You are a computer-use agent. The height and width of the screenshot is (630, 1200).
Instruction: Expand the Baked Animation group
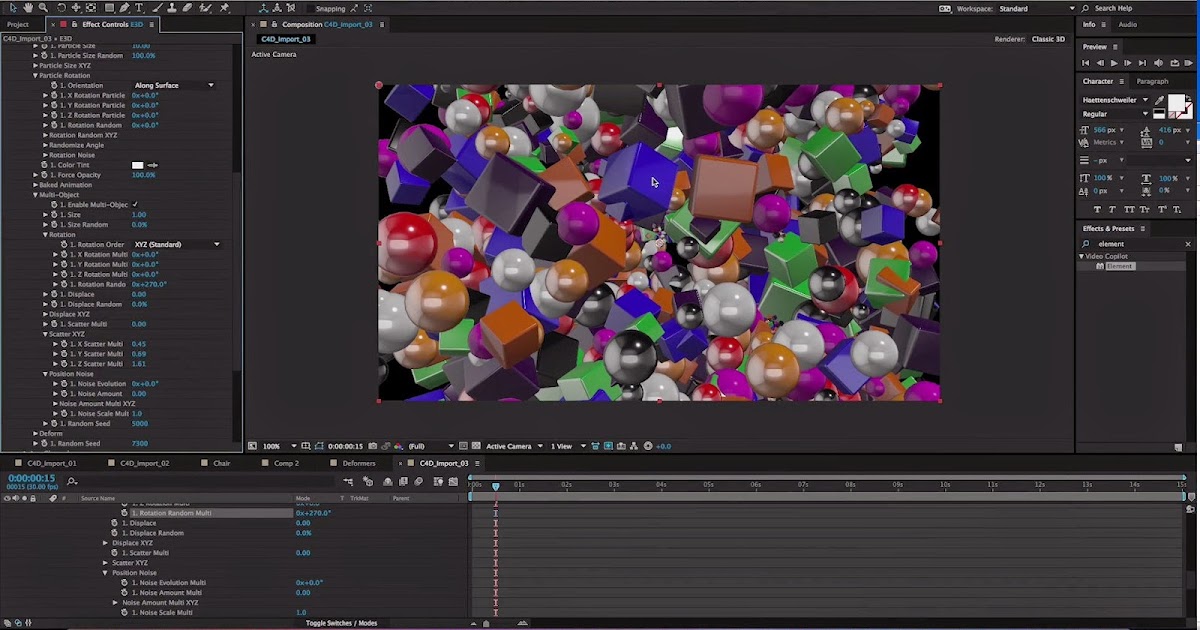tap(35, 185)
